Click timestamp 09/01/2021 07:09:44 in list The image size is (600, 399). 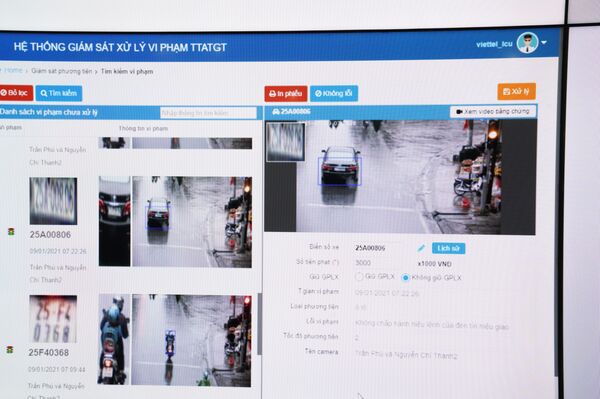57,369
